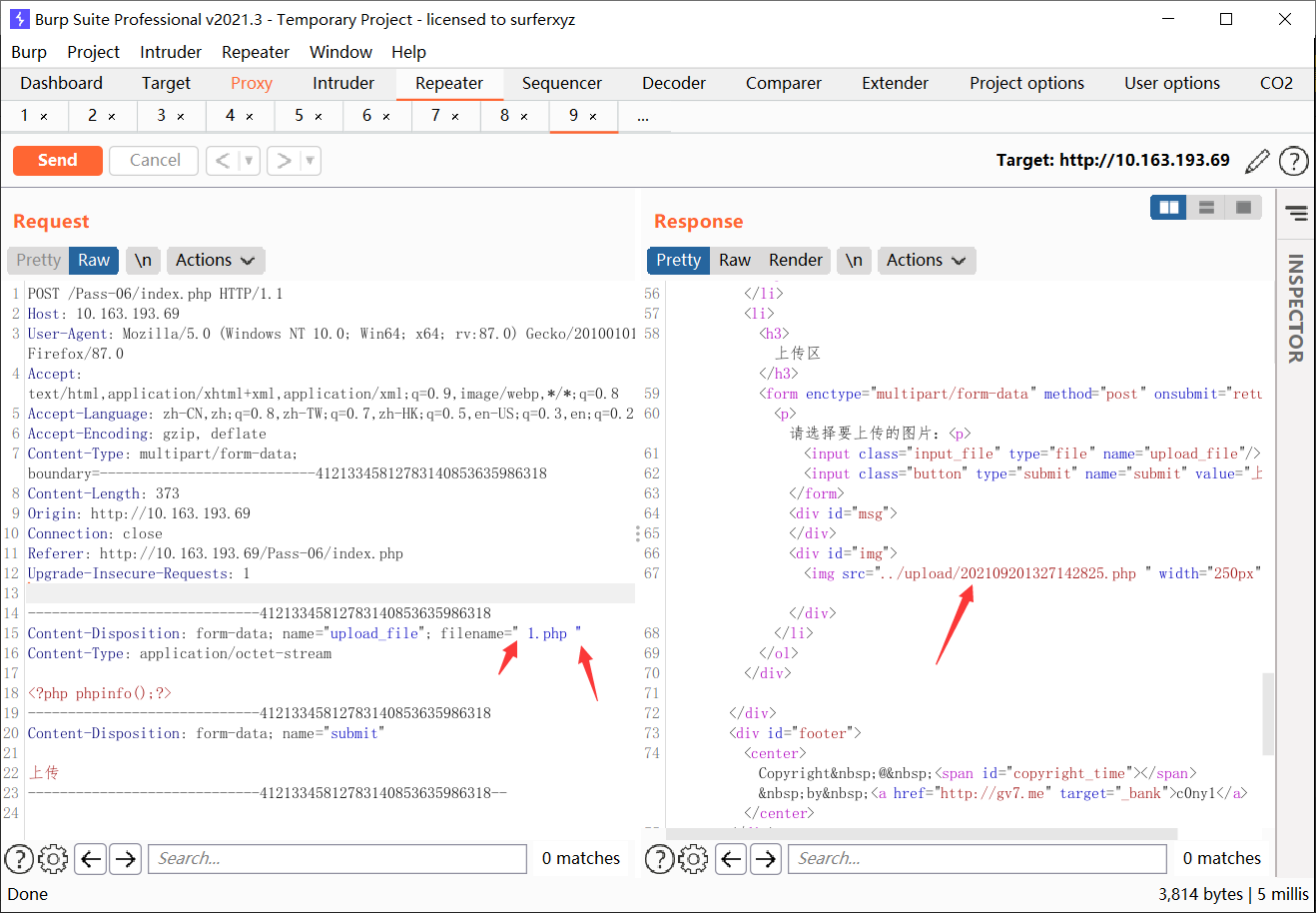Open the Burp menu
This screenshot has width=1316, height=913.
29,52
